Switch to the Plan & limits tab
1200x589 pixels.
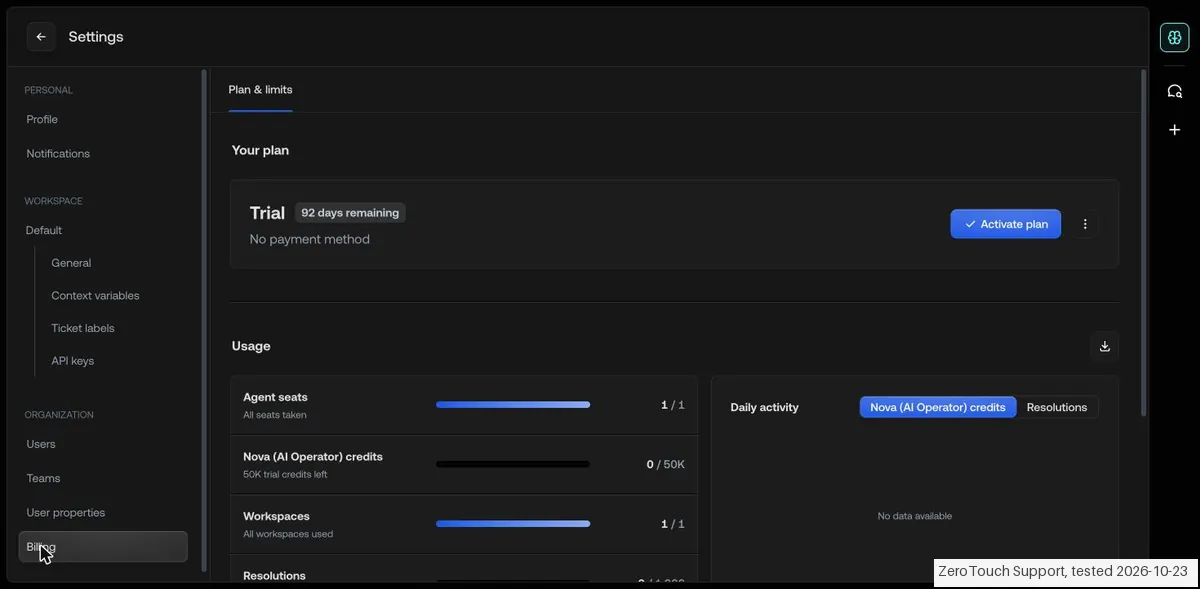coord(260,90)
